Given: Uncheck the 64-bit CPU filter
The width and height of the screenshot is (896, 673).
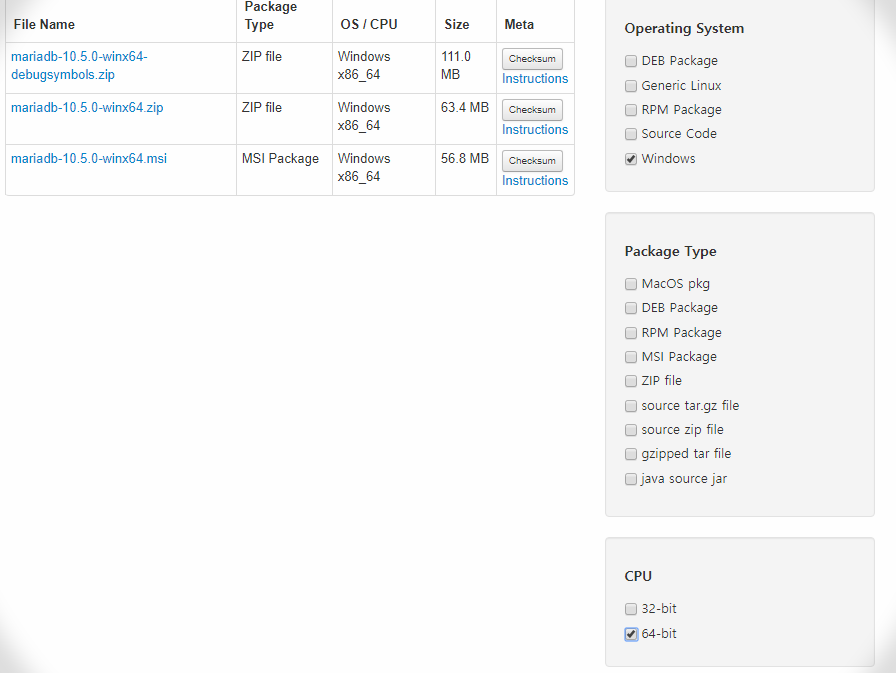Looking at the screenshot, I should pyautogui.click(x=631, y=634).
